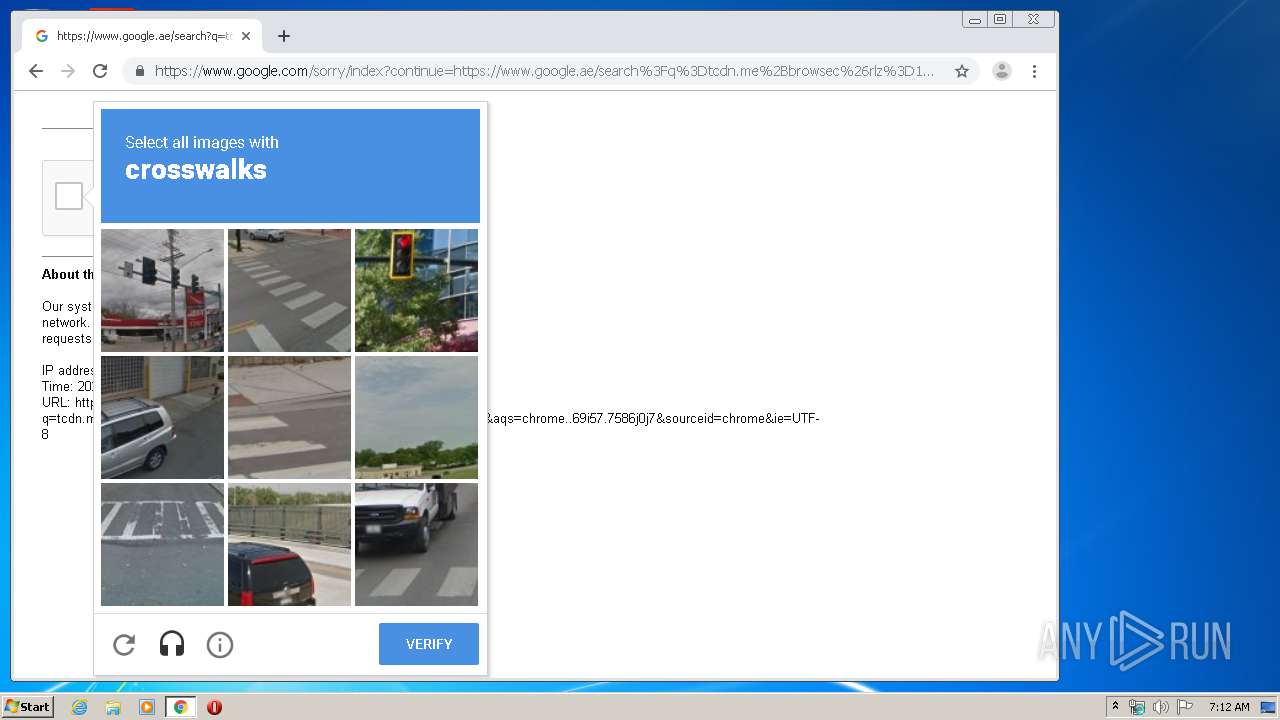
Task: Launch Internet Explorer from taskbar
Action: (79, 707)
